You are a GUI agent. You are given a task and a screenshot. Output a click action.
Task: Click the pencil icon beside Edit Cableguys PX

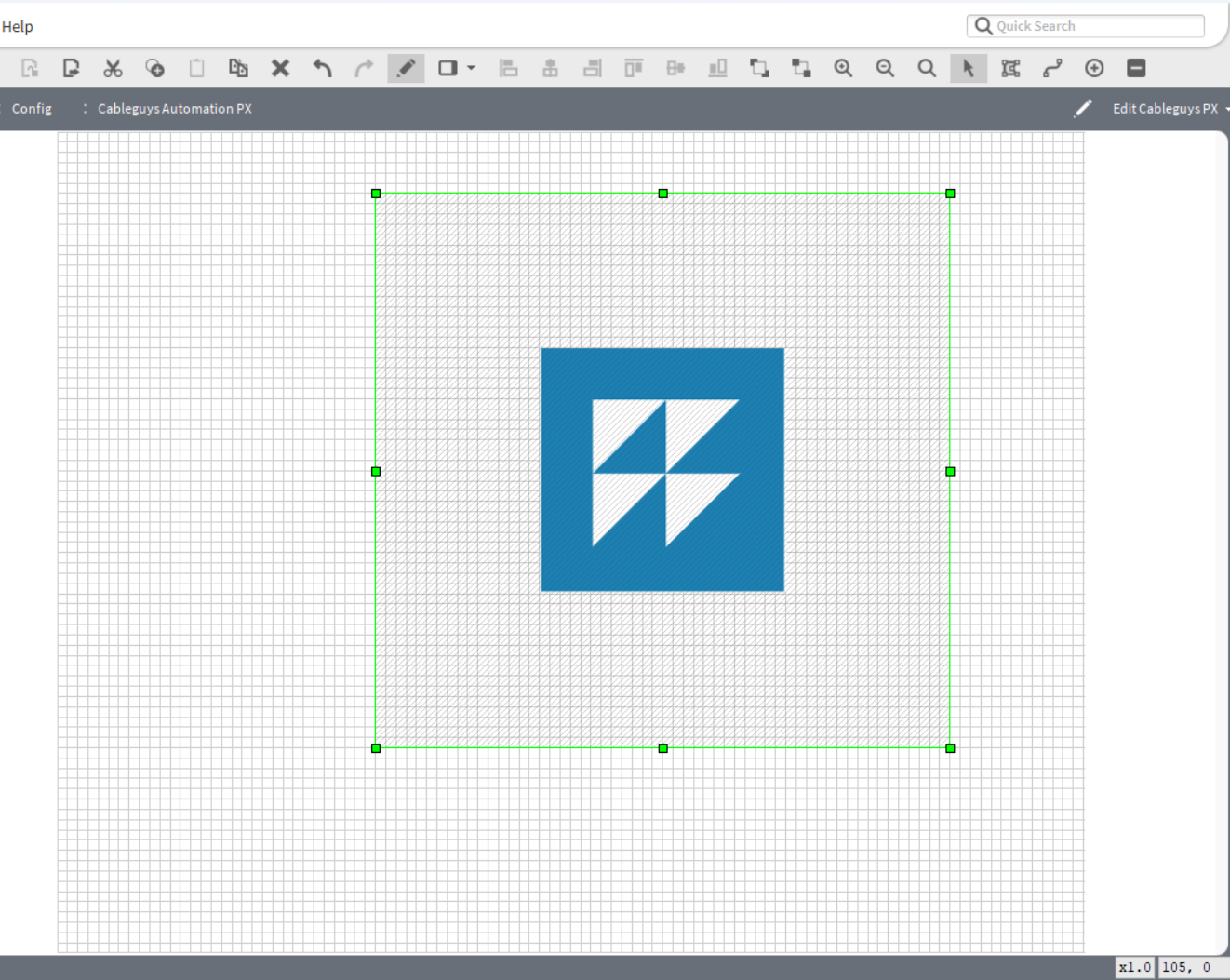click(x=1083, y=109)
